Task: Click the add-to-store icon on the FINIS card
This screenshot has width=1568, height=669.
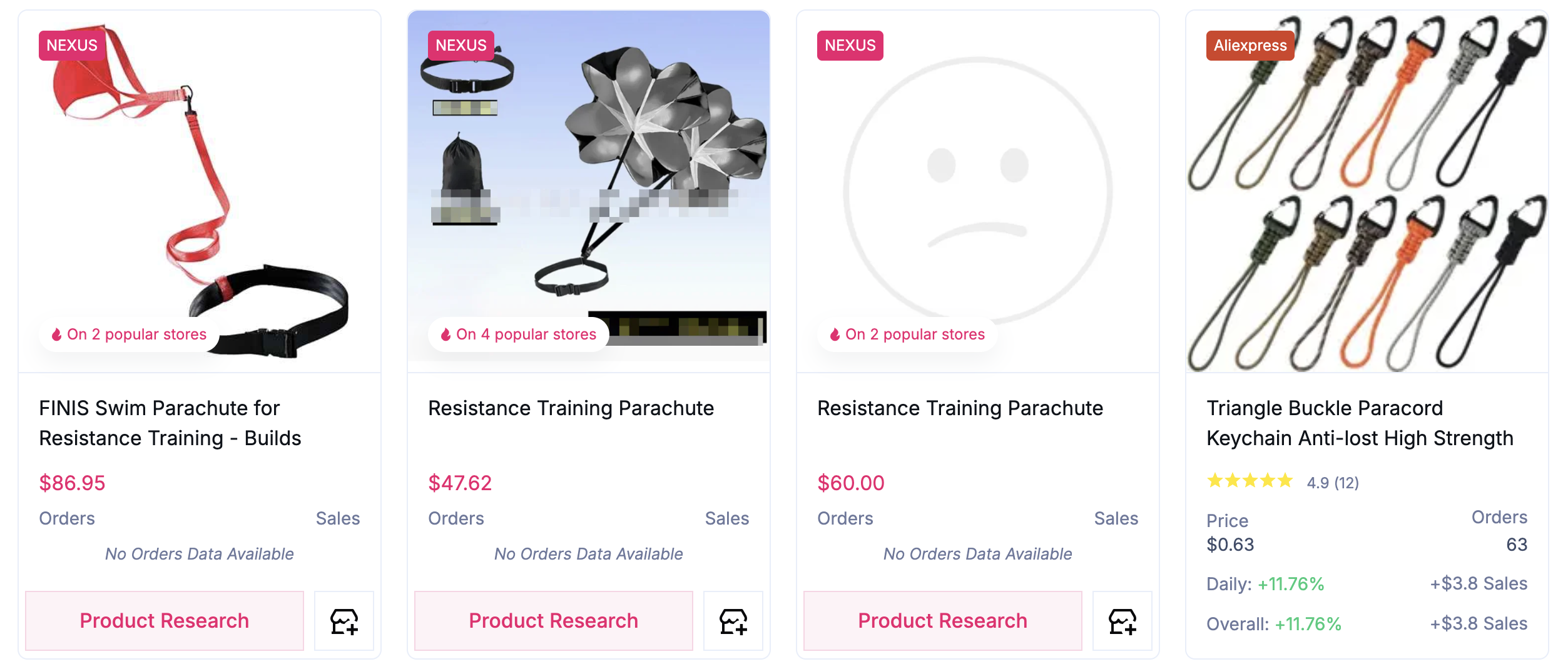Action: (344, 621)
